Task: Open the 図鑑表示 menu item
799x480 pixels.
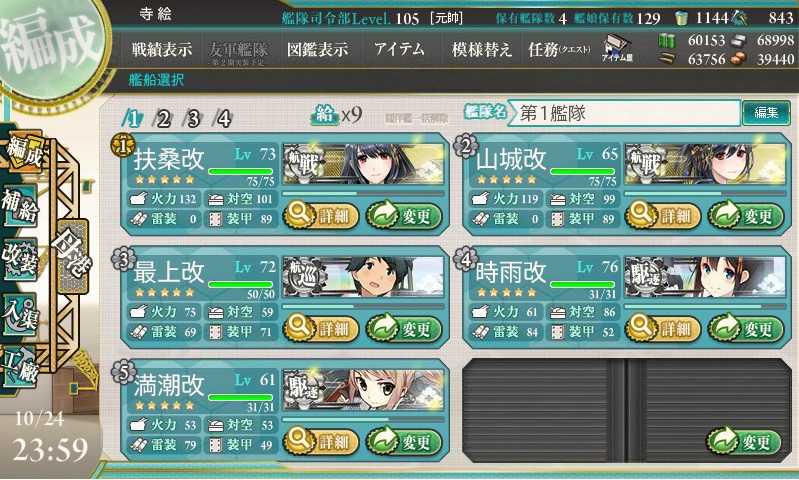Action: pos(317,49)
